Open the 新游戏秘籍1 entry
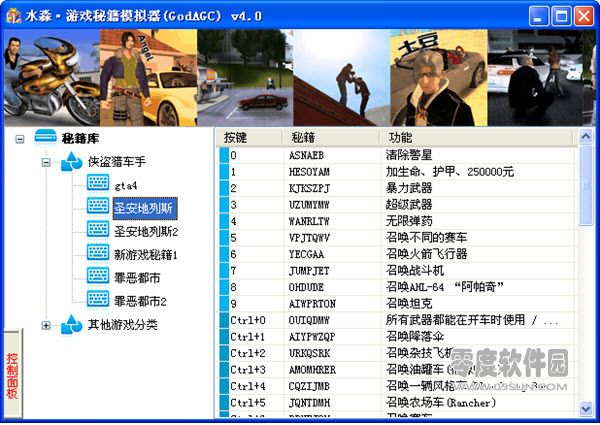600x425 pixels. (146, 255)
